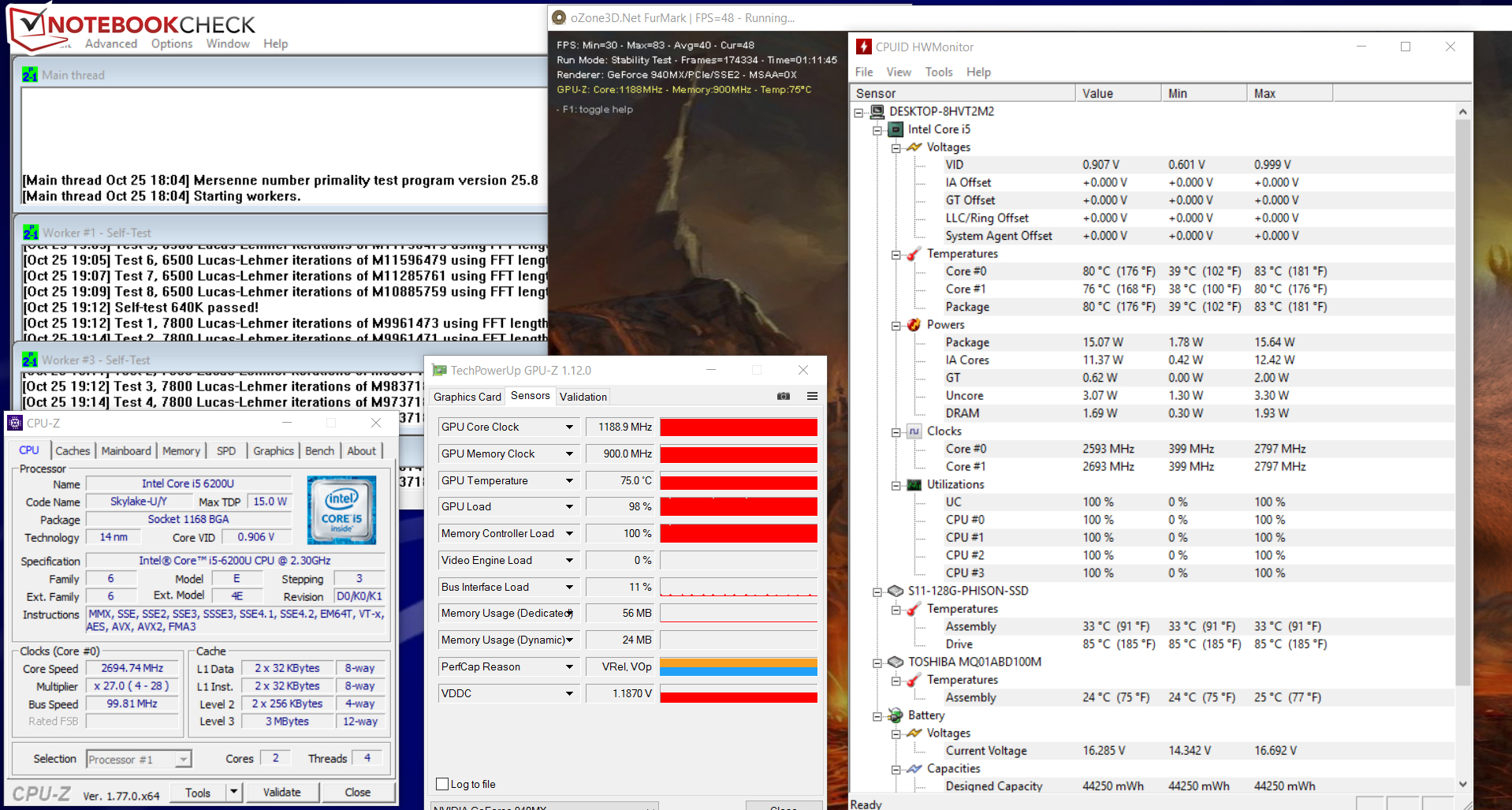This screenshot has width=1512, height=810.
Task: Click the Clocks waveform icon
Action: click(914, 431)
